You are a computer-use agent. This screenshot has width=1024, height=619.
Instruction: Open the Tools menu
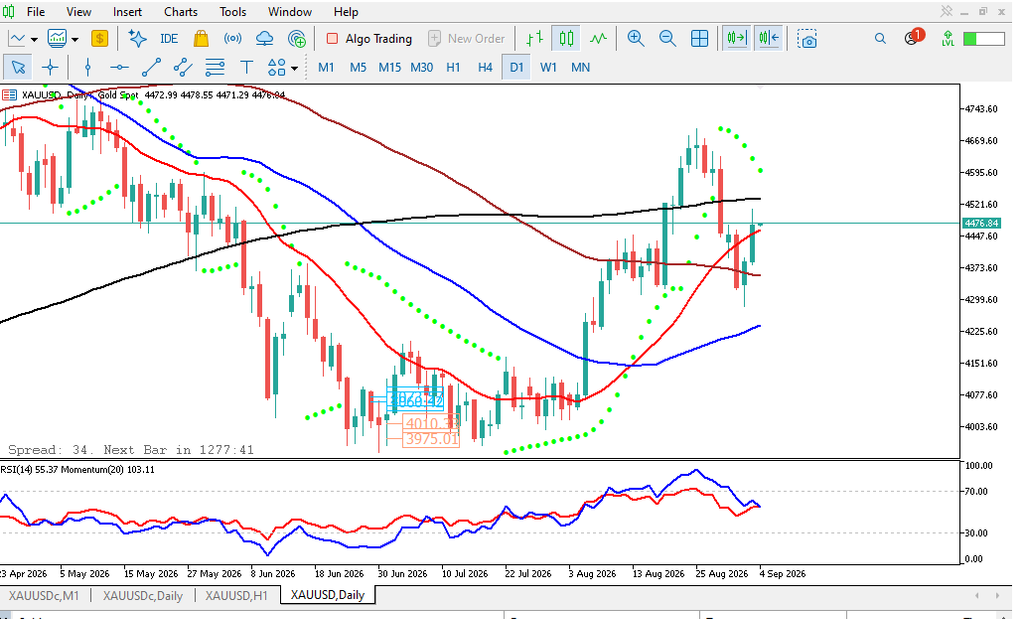232,12
